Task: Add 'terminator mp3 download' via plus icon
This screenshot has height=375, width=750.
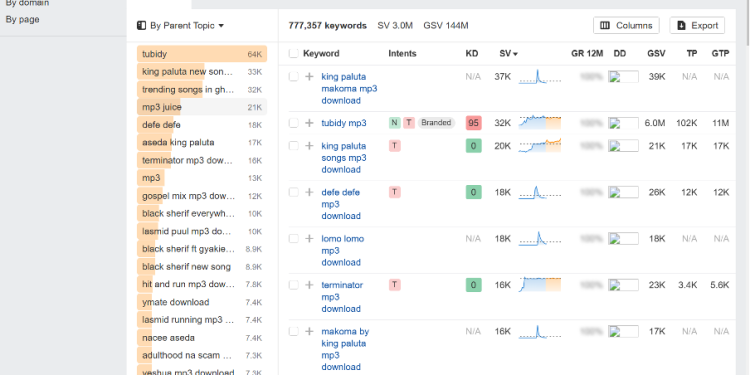Action: [x=309, y=285]
